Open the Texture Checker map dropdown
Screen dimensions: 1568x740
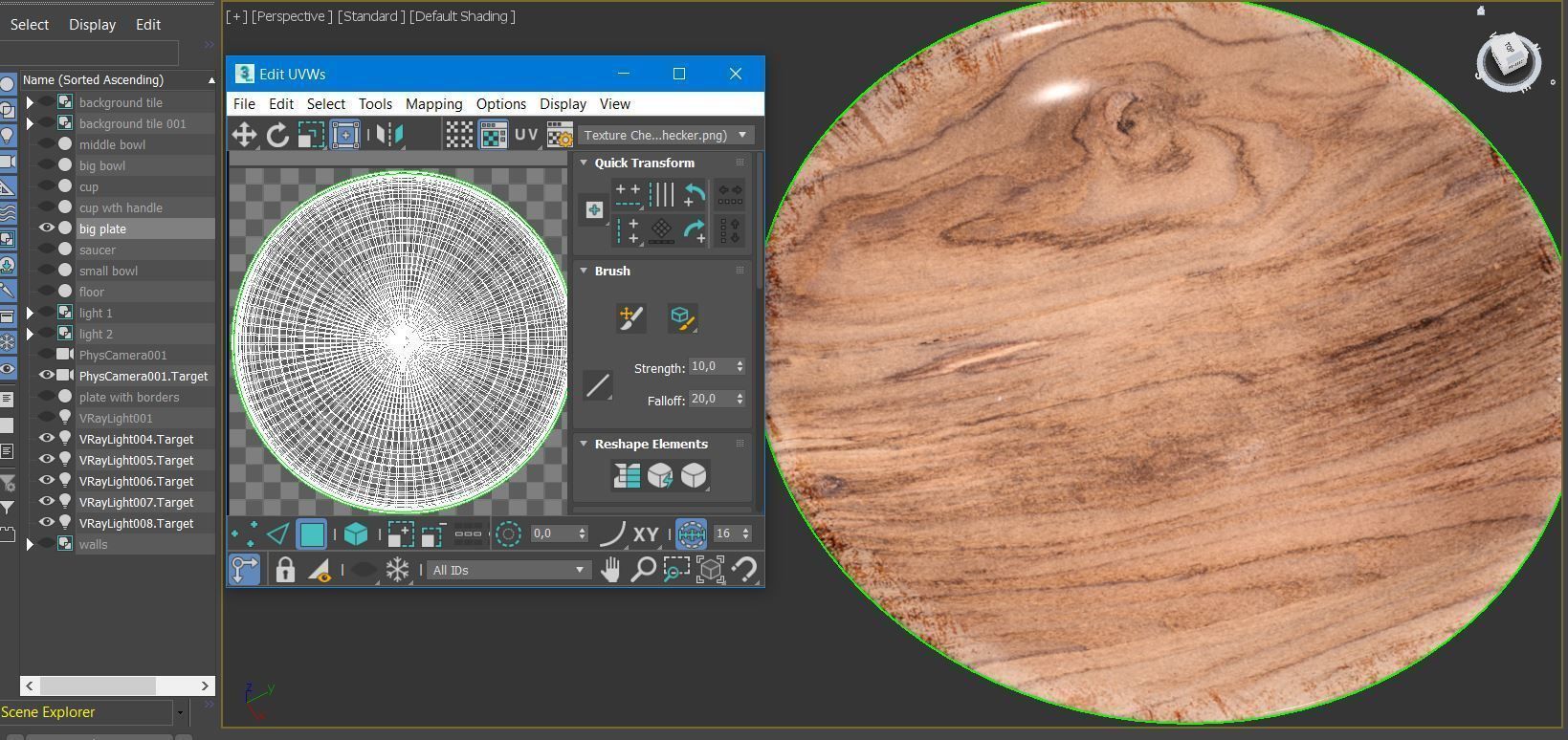pyautogui.click(x=665, y=135)
